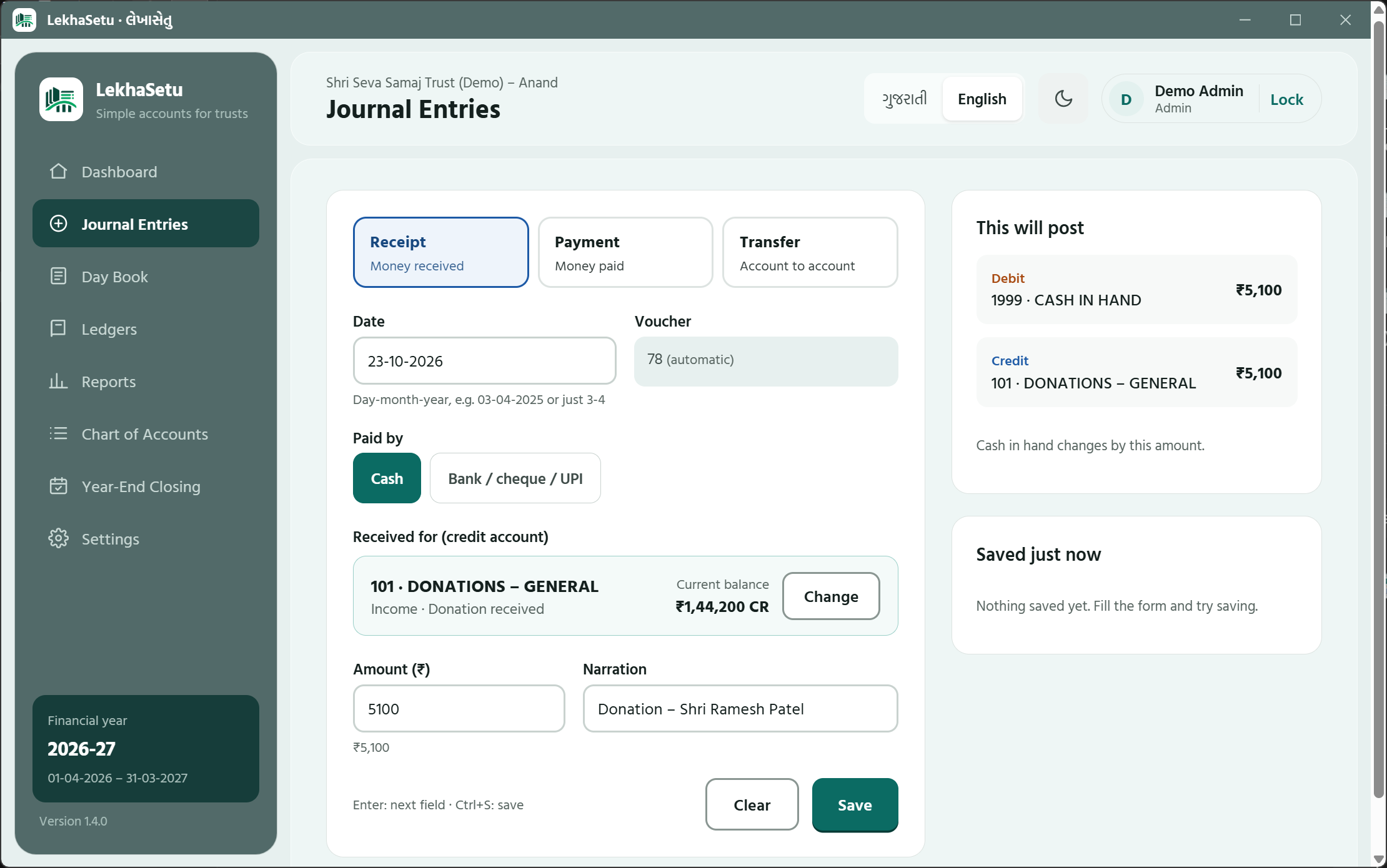
Task: Click the Ledgers book icon
Action: point(58,328)
